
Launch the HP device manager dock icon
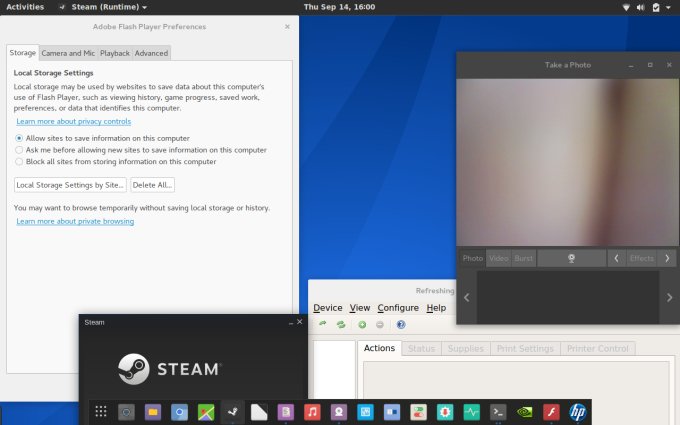(577, 411)
